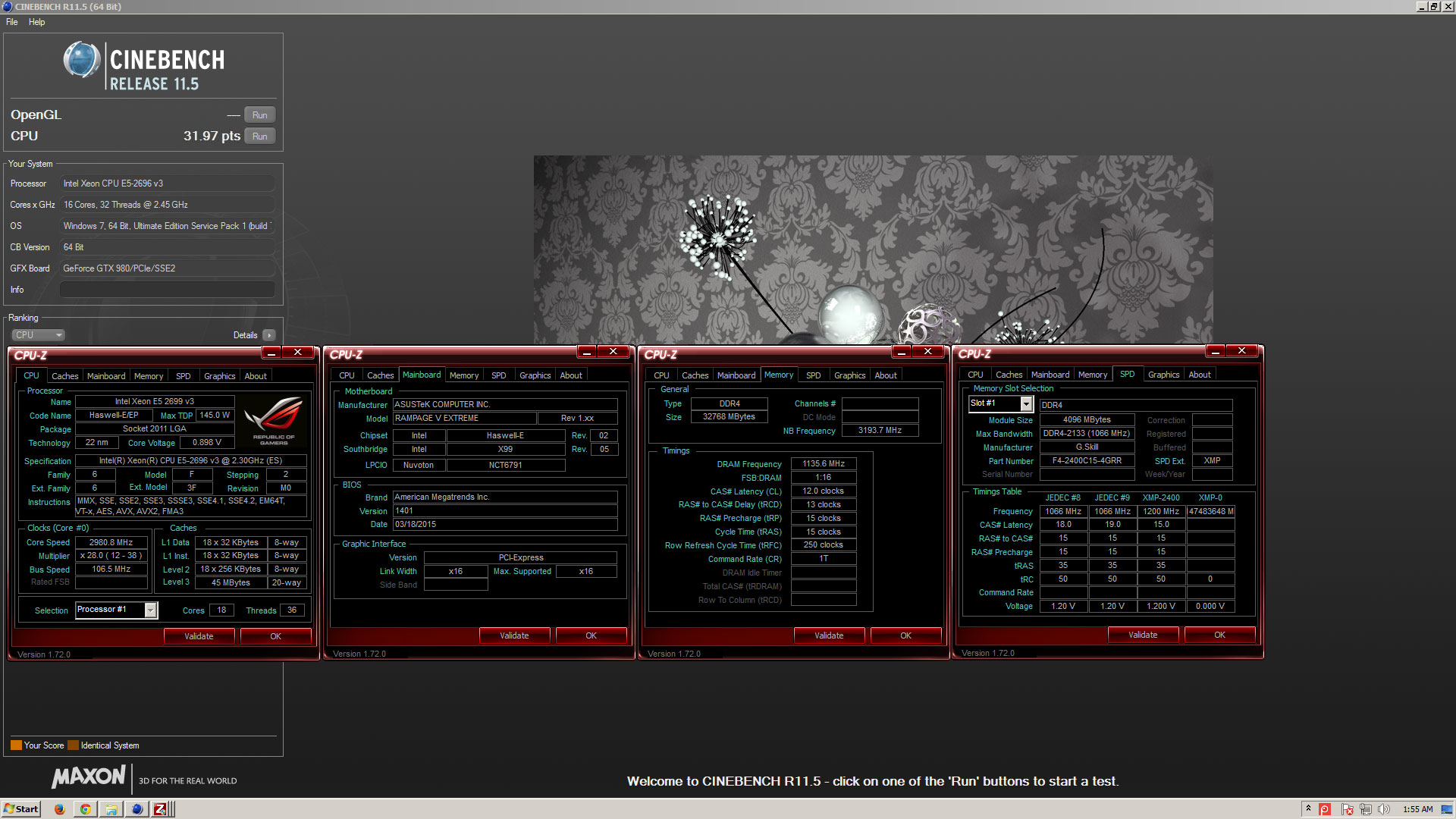Viewport: 1456px width, 819px height.
Task: Open Memory tab in first CPU-Z window
Action: click(149, 376)
